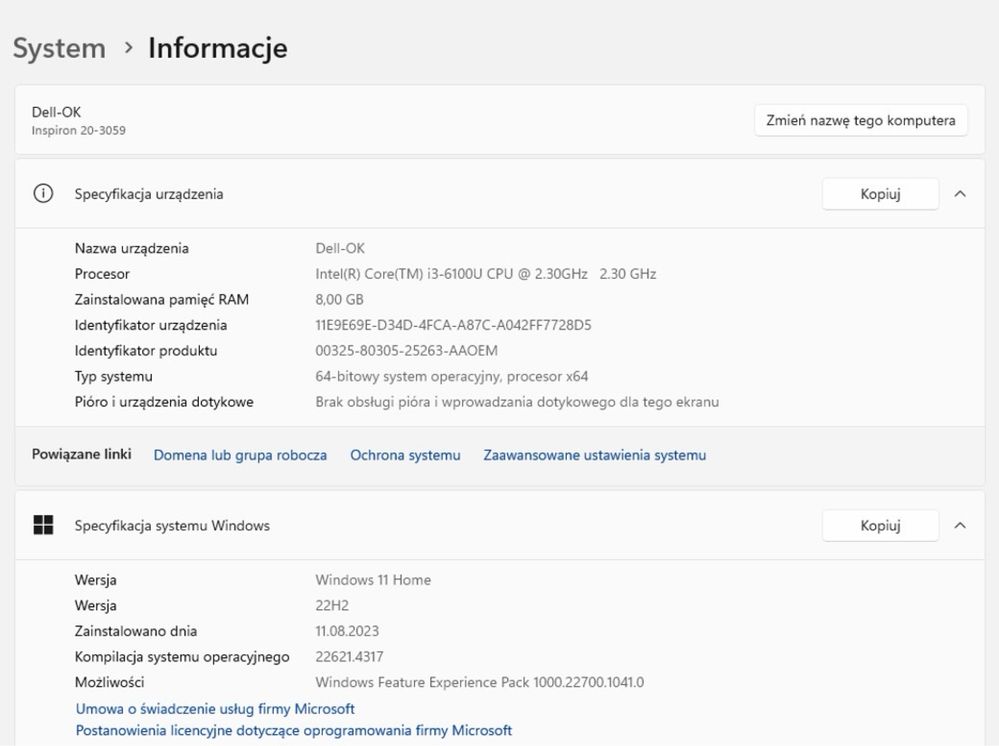
Task: Select the Windows Feature Experience Pack value
Action: tap(480, 682)
